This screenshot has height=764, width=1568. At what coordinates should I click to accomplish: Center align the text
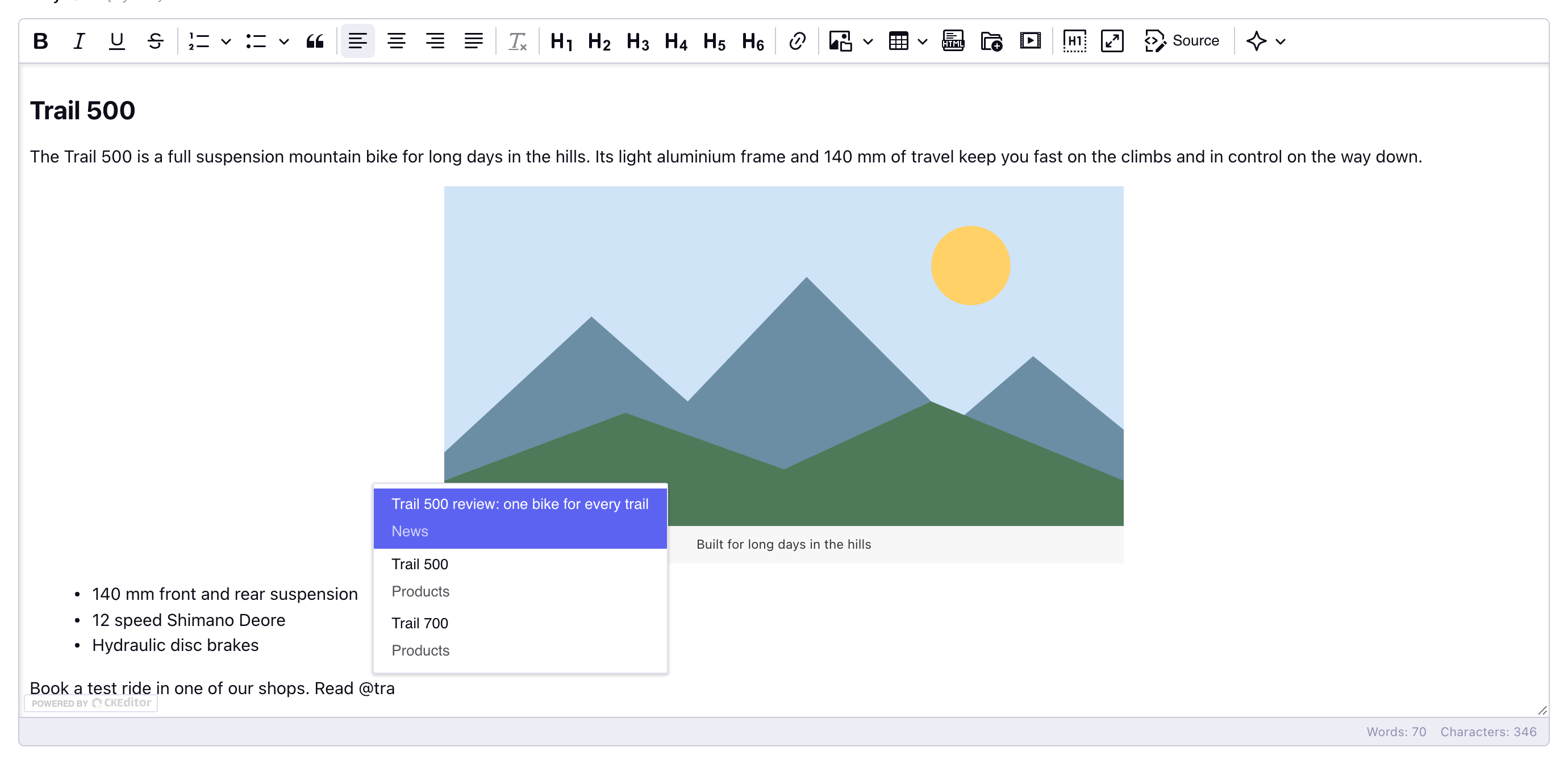click(397, 41)
